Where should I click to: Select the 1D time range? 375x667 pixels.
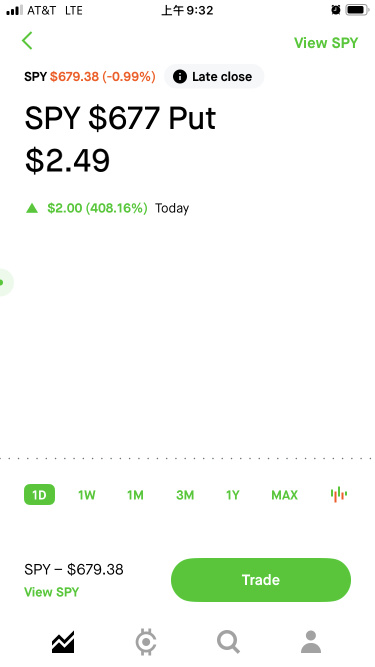pyautogui.click(x=39, y=495)
